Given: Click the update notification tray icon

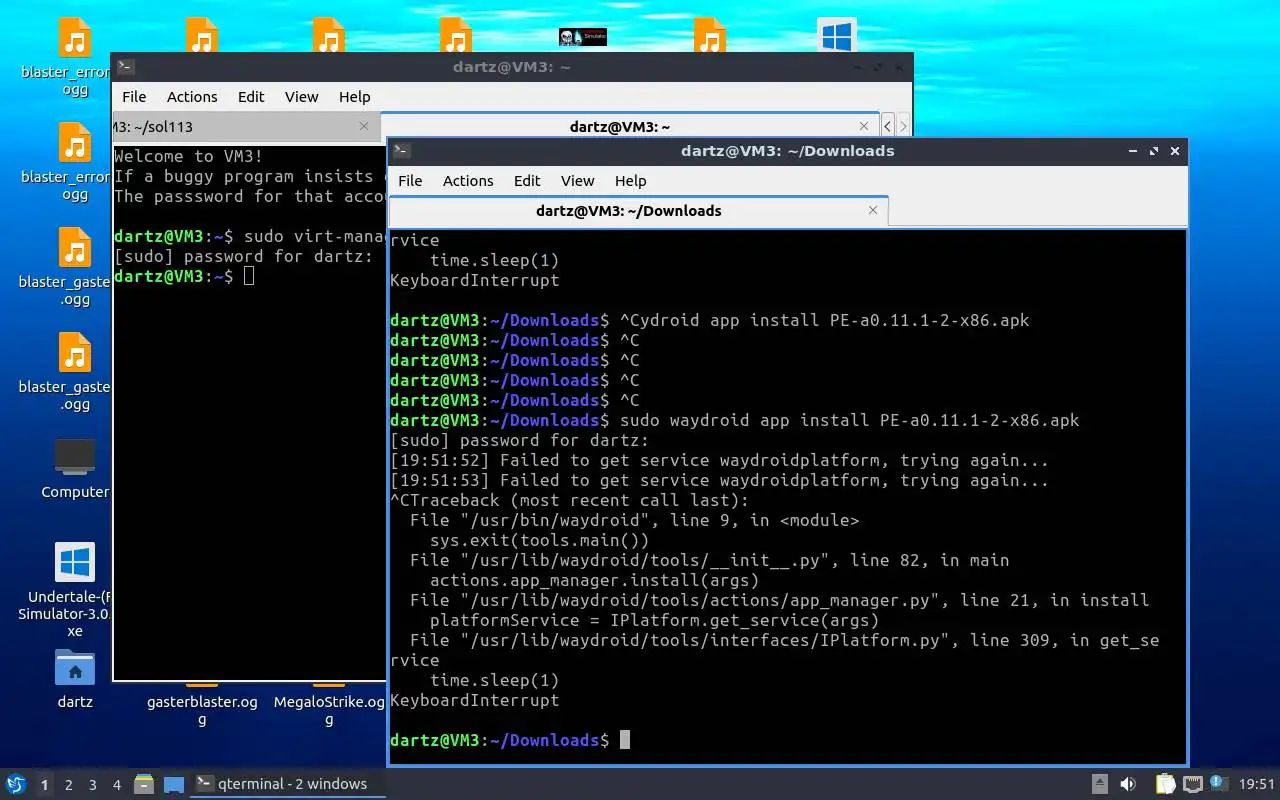Looking at the screenshot, I should tap(1218, 783).
